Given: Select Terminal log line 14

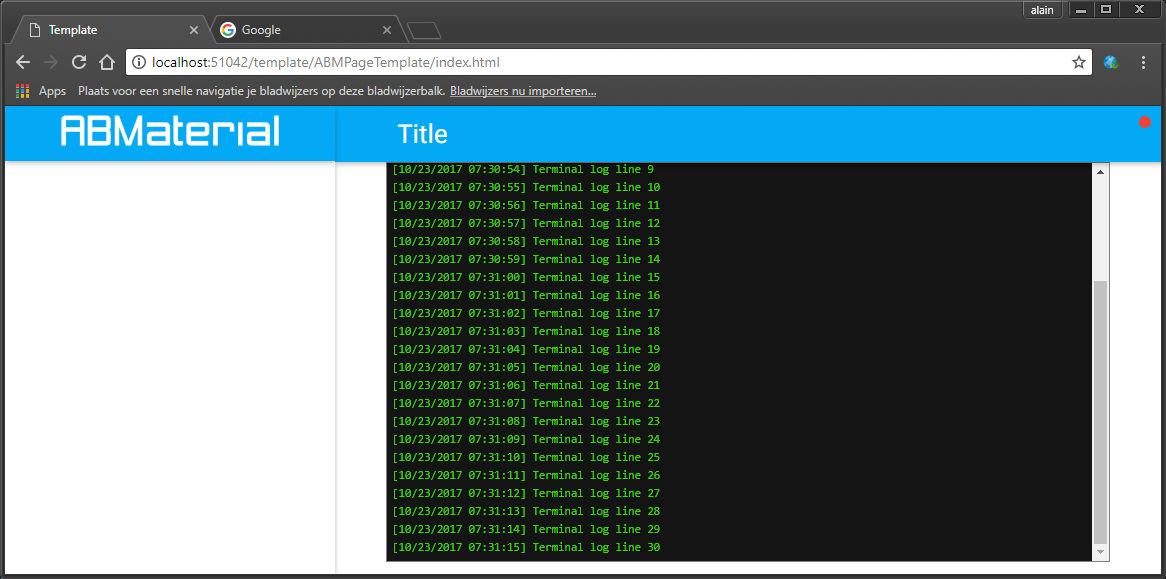Looking at the screenshot, I should click(526, 259).
